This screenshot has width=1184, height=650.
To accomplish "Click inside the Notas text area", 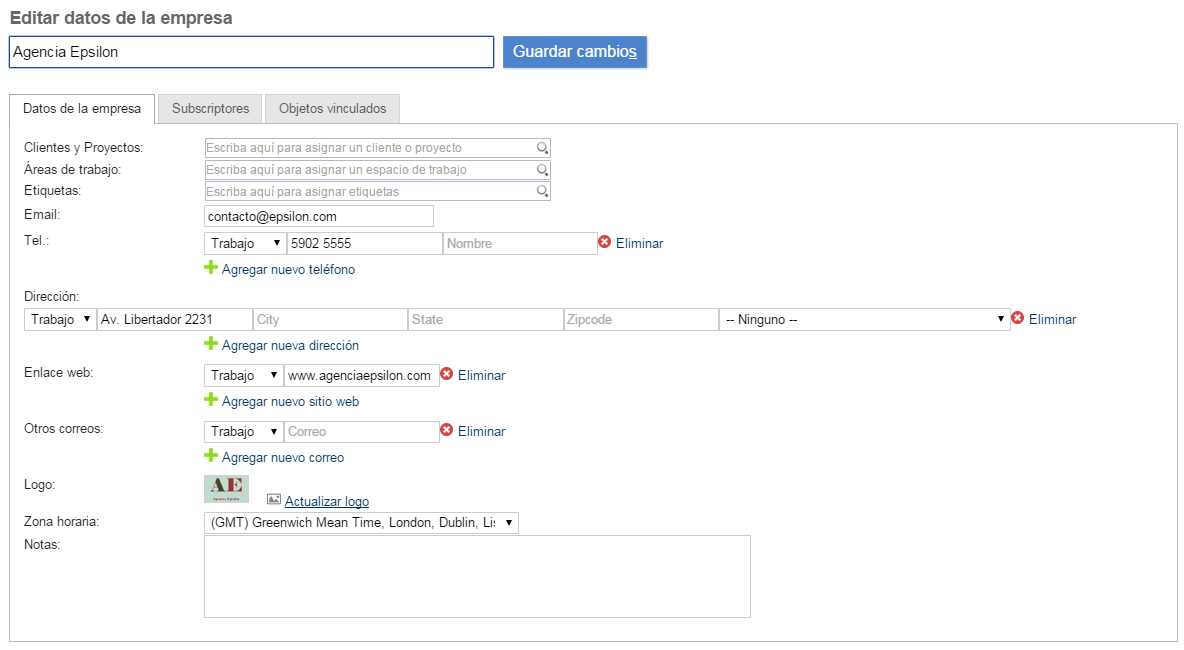I will coord(477,576).
